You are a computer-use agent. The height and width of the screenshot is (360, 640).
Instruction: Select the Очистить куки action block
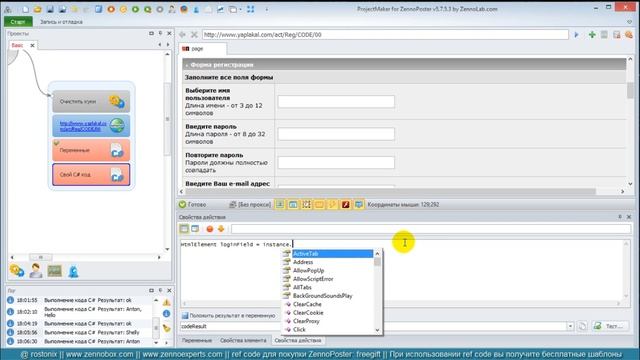(91, 101)
